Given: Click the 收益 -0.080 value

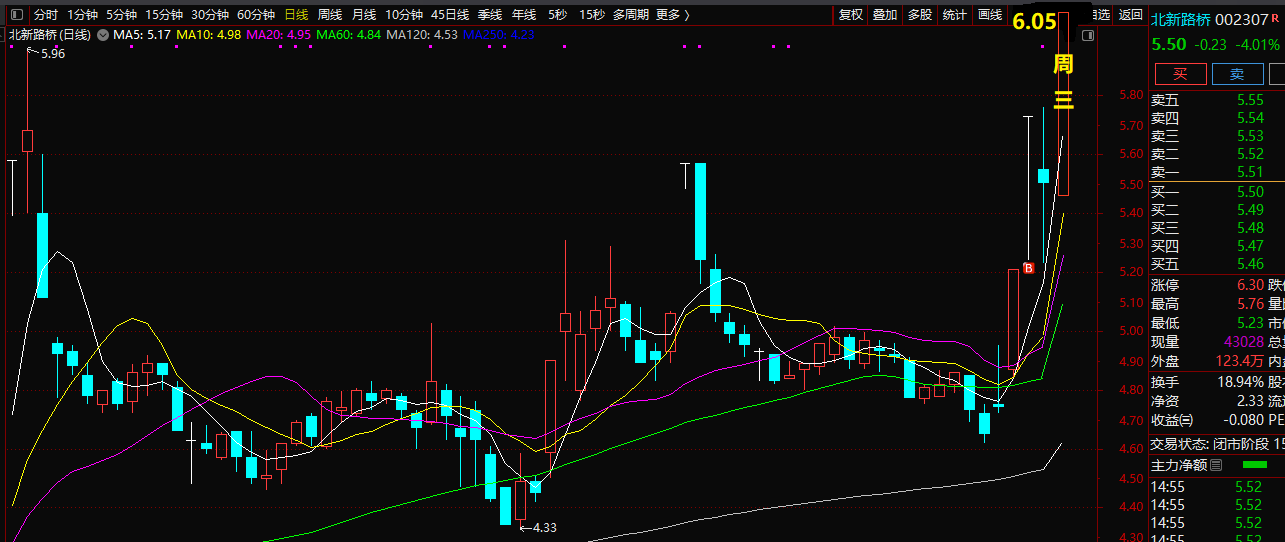Looking at the screenshot, I should tap(1243, 420).
